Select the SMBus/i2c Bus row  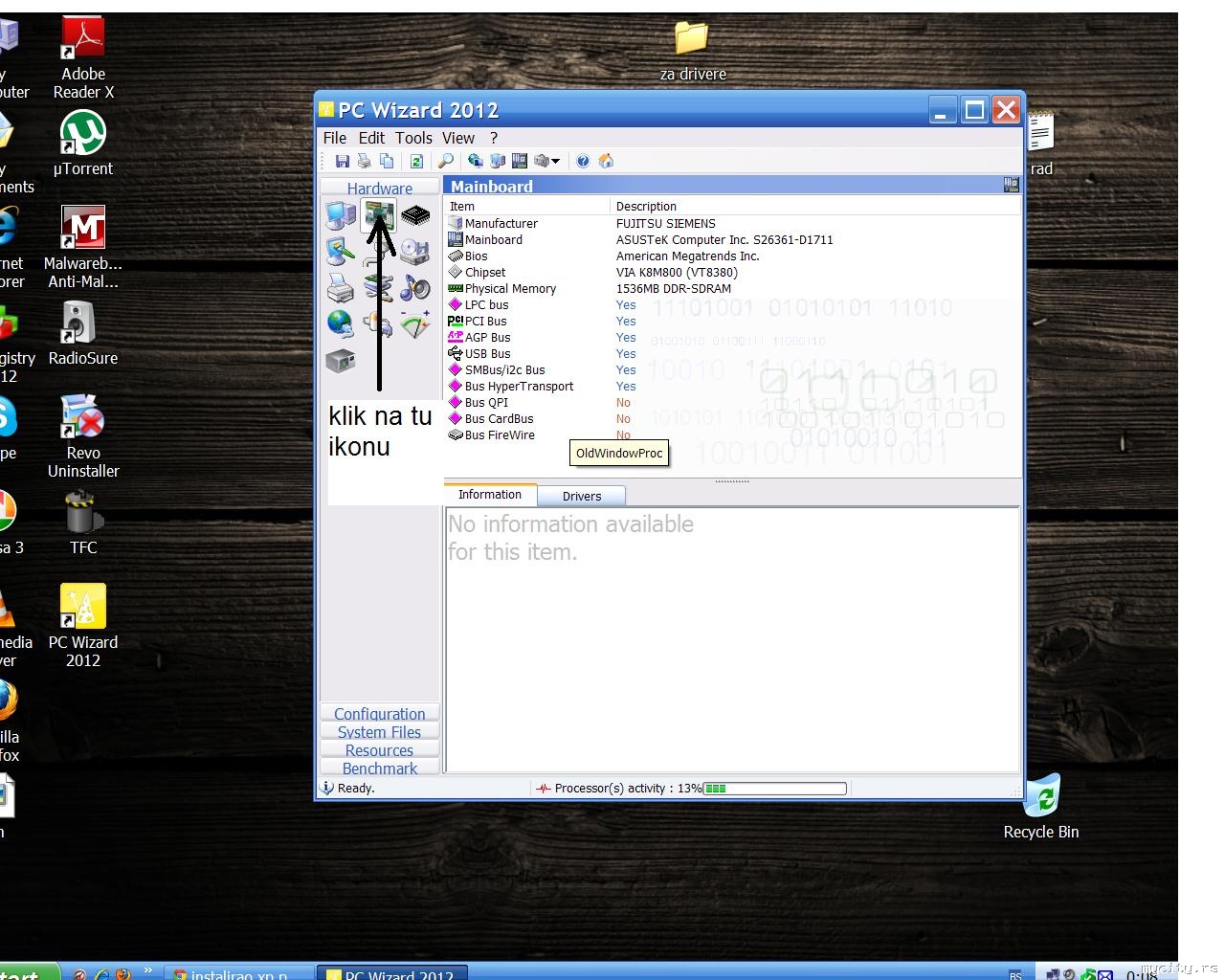click(733, 370)
